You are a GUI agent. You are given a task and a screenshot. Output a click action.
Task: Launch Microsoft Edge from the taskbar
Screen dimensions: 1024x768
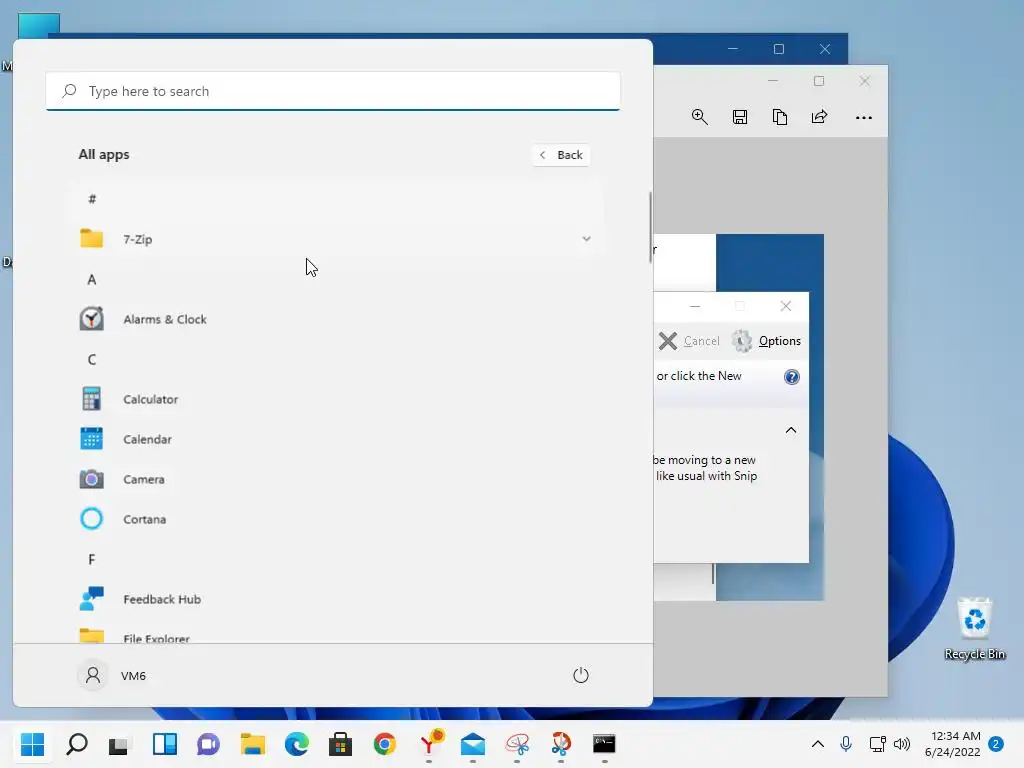pyautogui.click(x=296, y=744)
